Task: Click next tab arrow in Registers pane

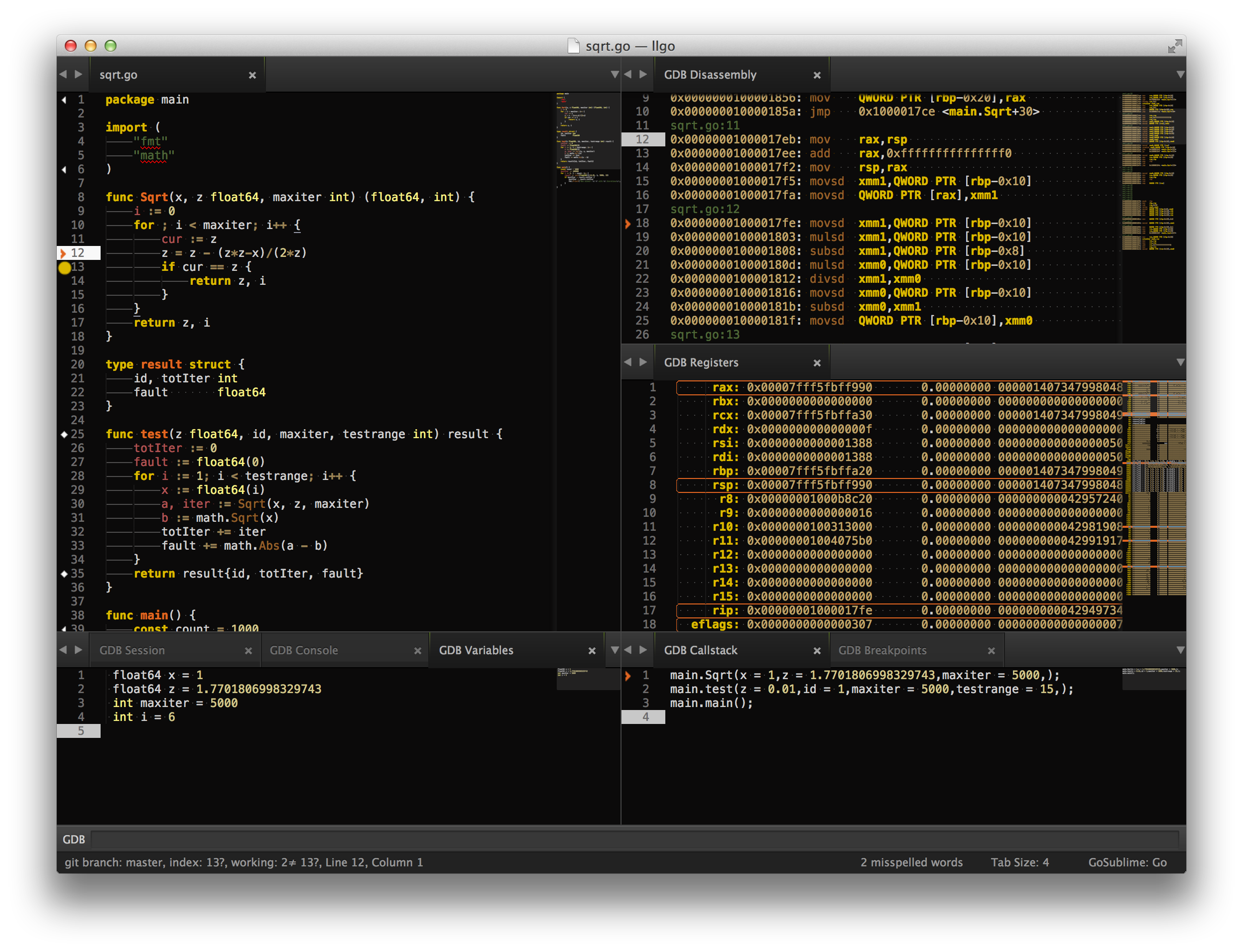Action: (643, 362)
